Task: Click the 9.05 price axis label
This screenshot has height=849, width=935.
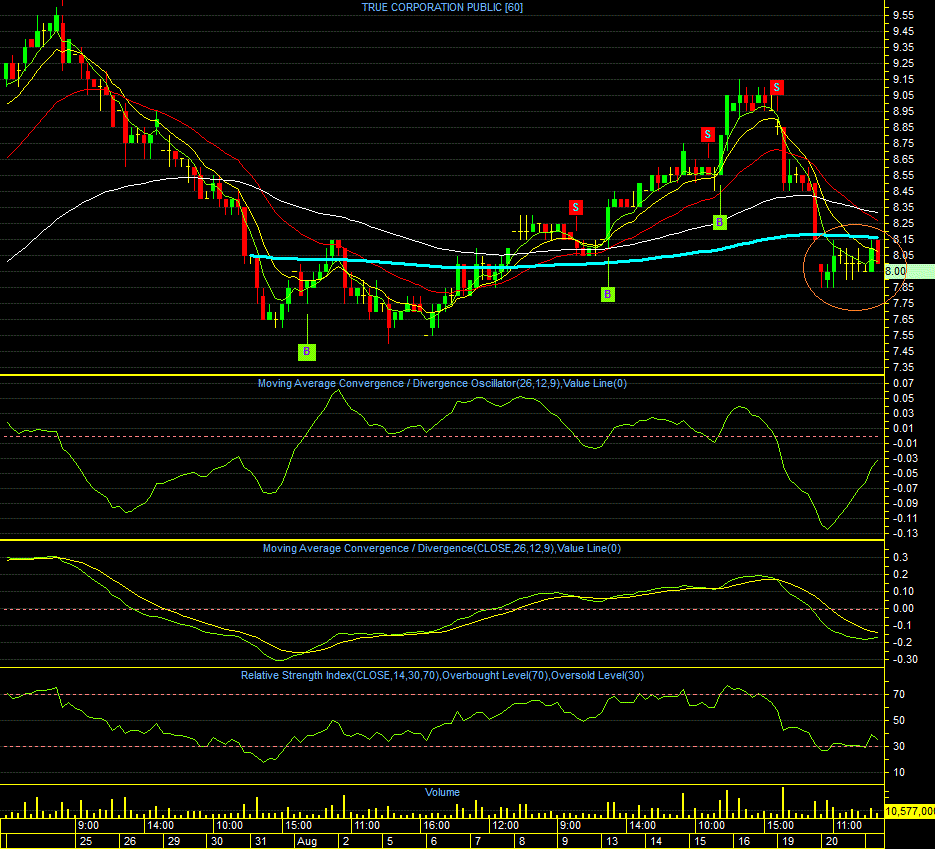Action: click(903, 95)
